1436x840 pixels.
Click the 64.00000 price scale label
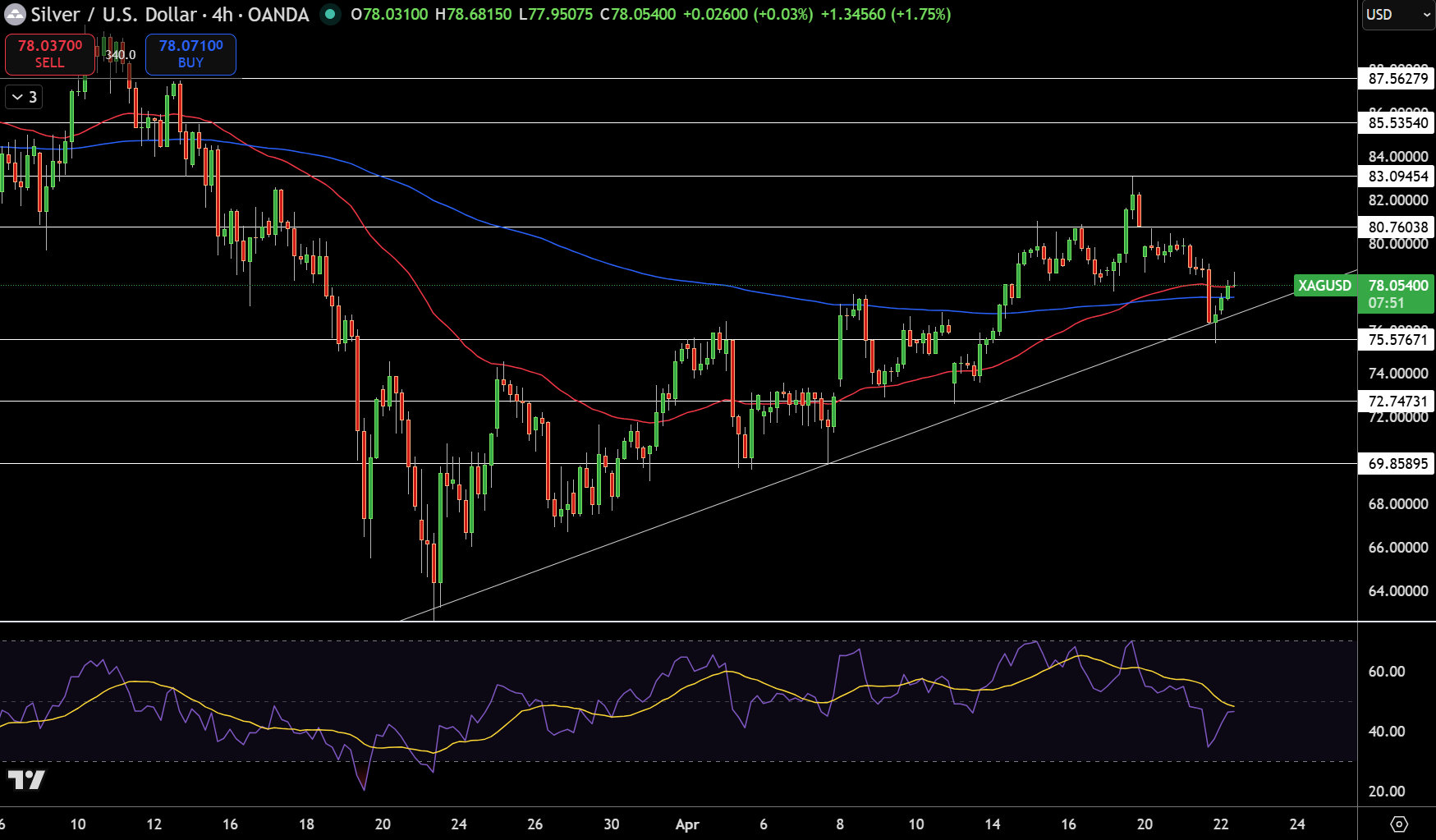pos(1397,591)
